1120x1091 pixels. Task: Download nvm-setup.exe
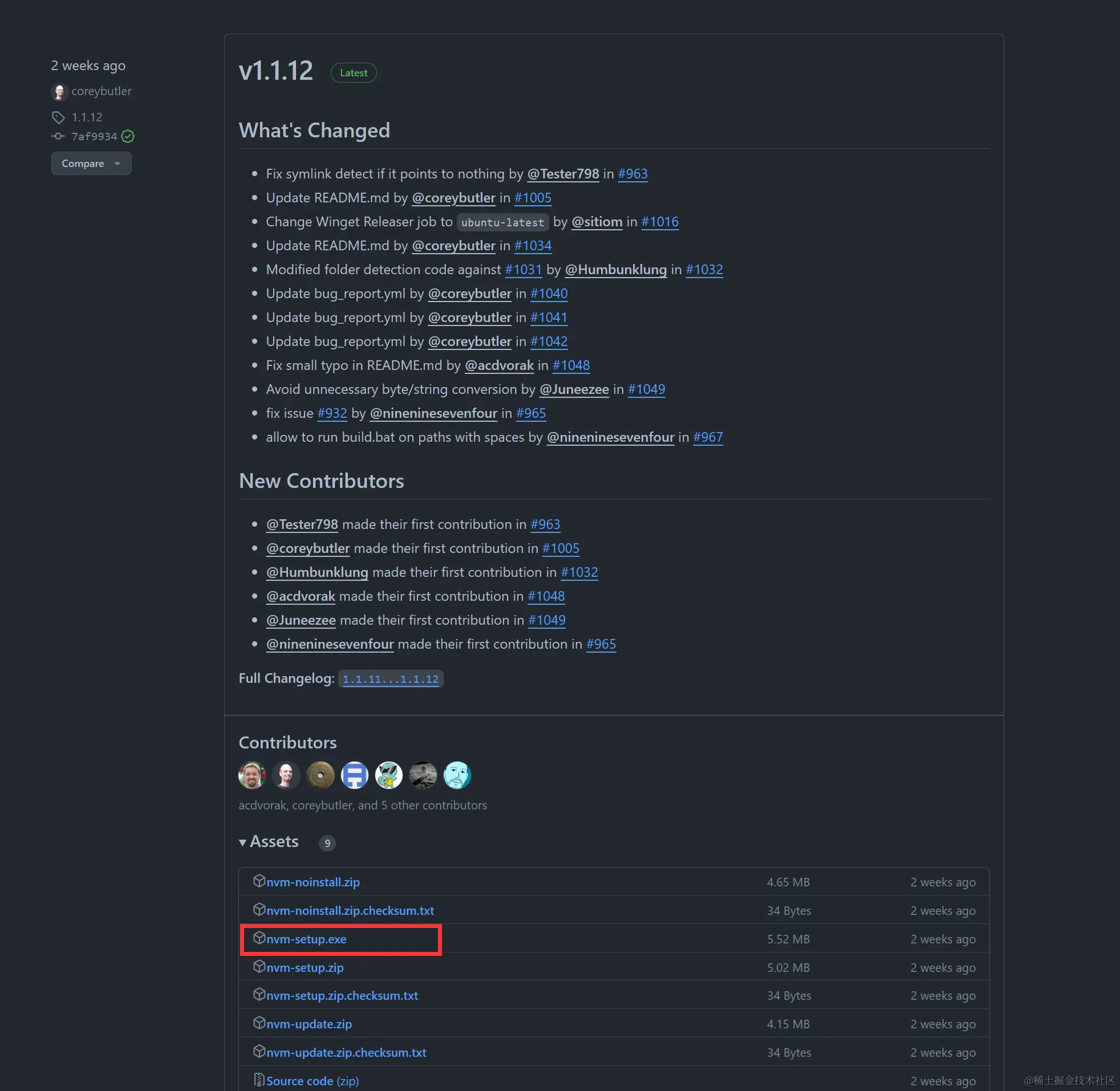coord(306,939)
